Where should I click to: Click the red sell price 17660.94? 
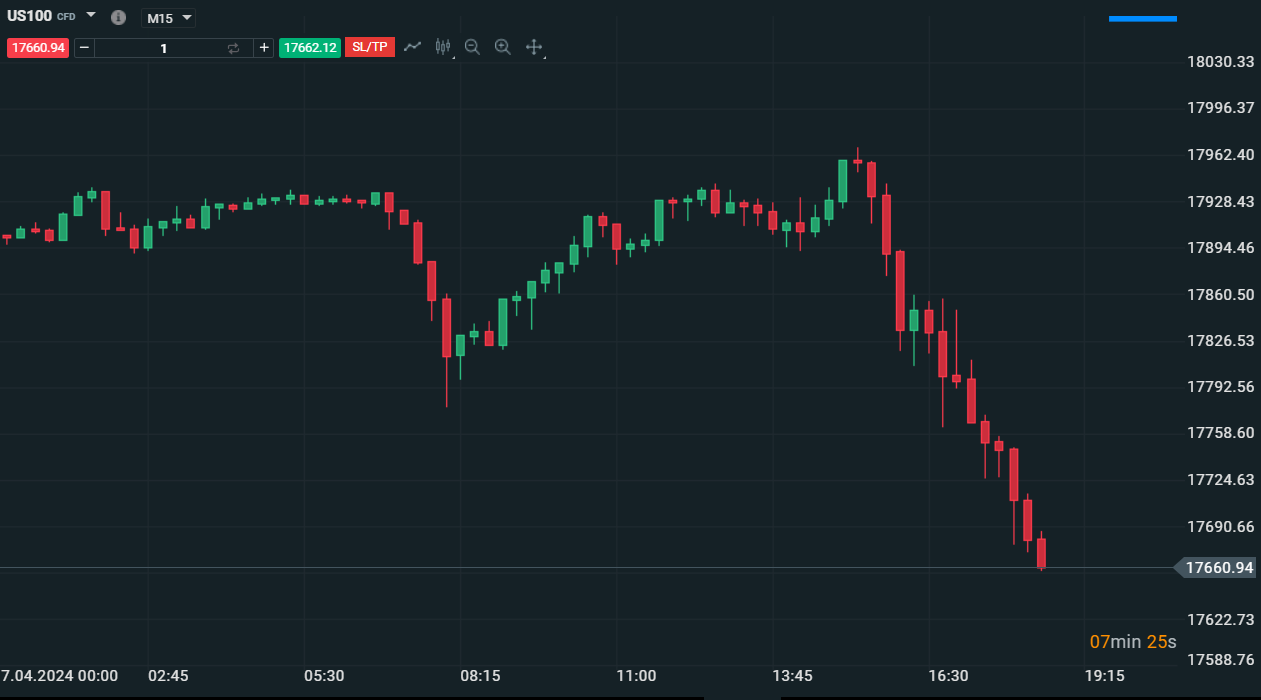(38, 48)
